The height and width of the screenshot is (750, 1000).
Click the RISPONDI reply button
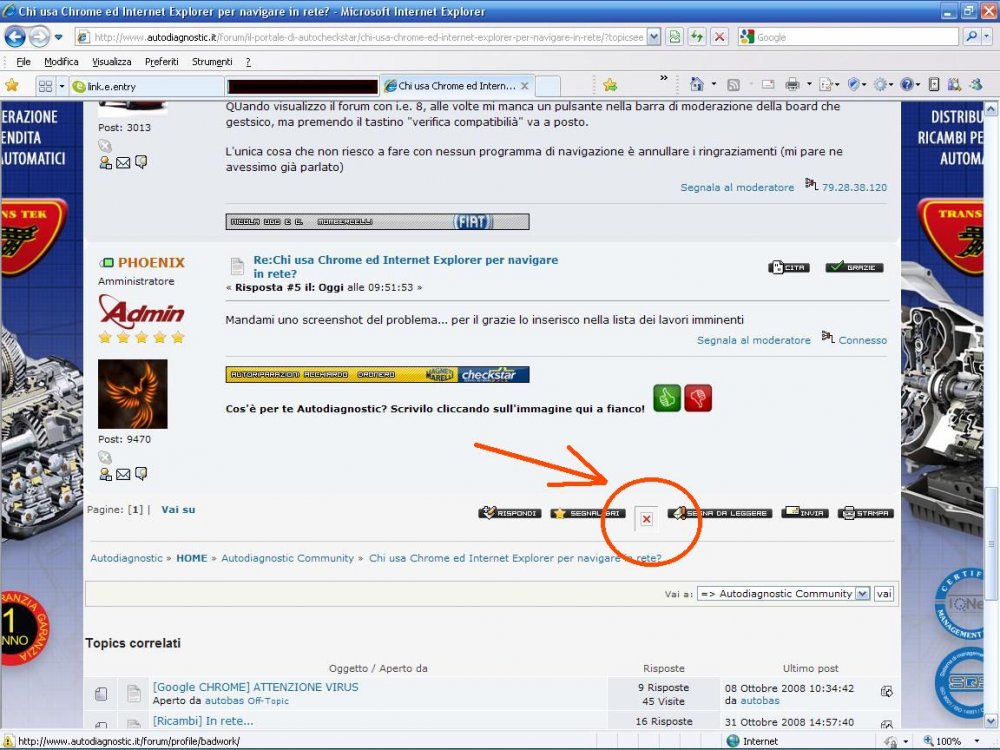point(510,513)
